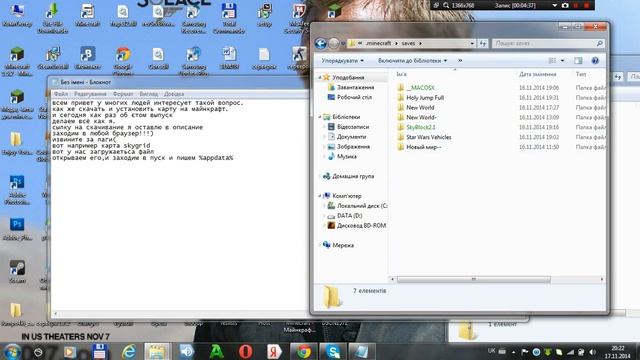Screen dimensions: 640x360
Task: Open Windows Start orb on taskbar
Action: pyautogui.click(x=12, y=351)
